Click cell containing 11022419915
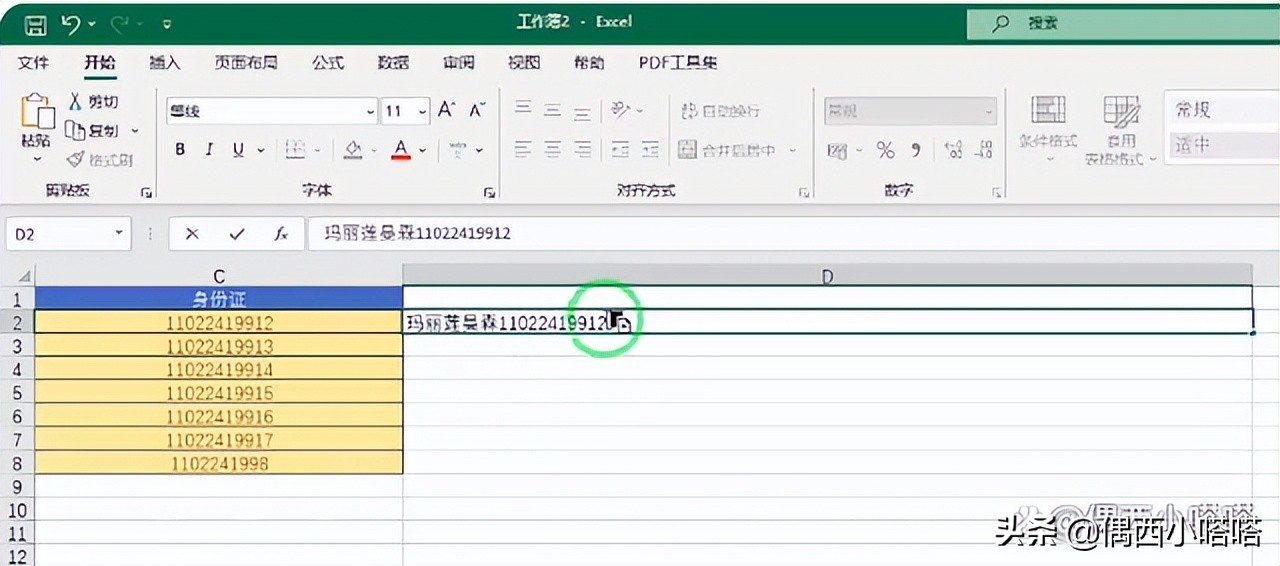Image resolution: width=1280 pixels, height=566 pixels. point(219,394)
